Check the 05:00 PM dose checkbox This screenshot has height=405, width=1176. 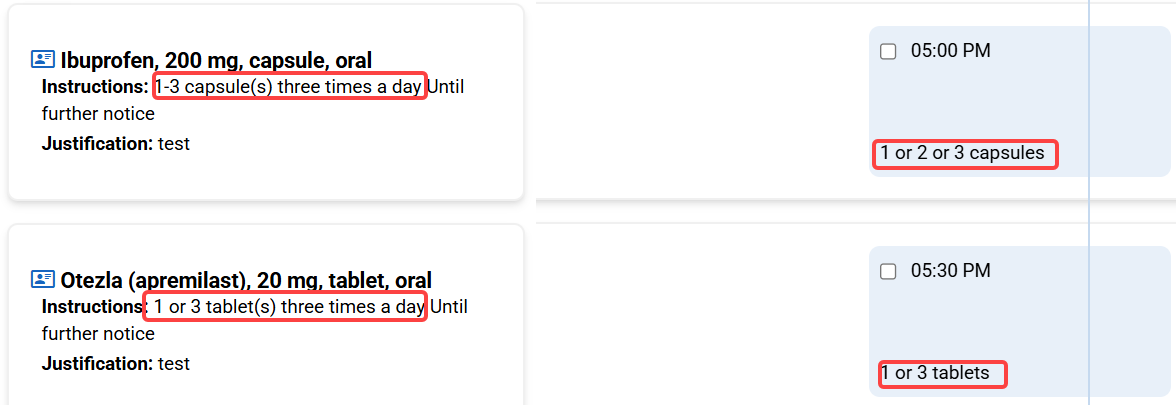[x=888, y=52]
